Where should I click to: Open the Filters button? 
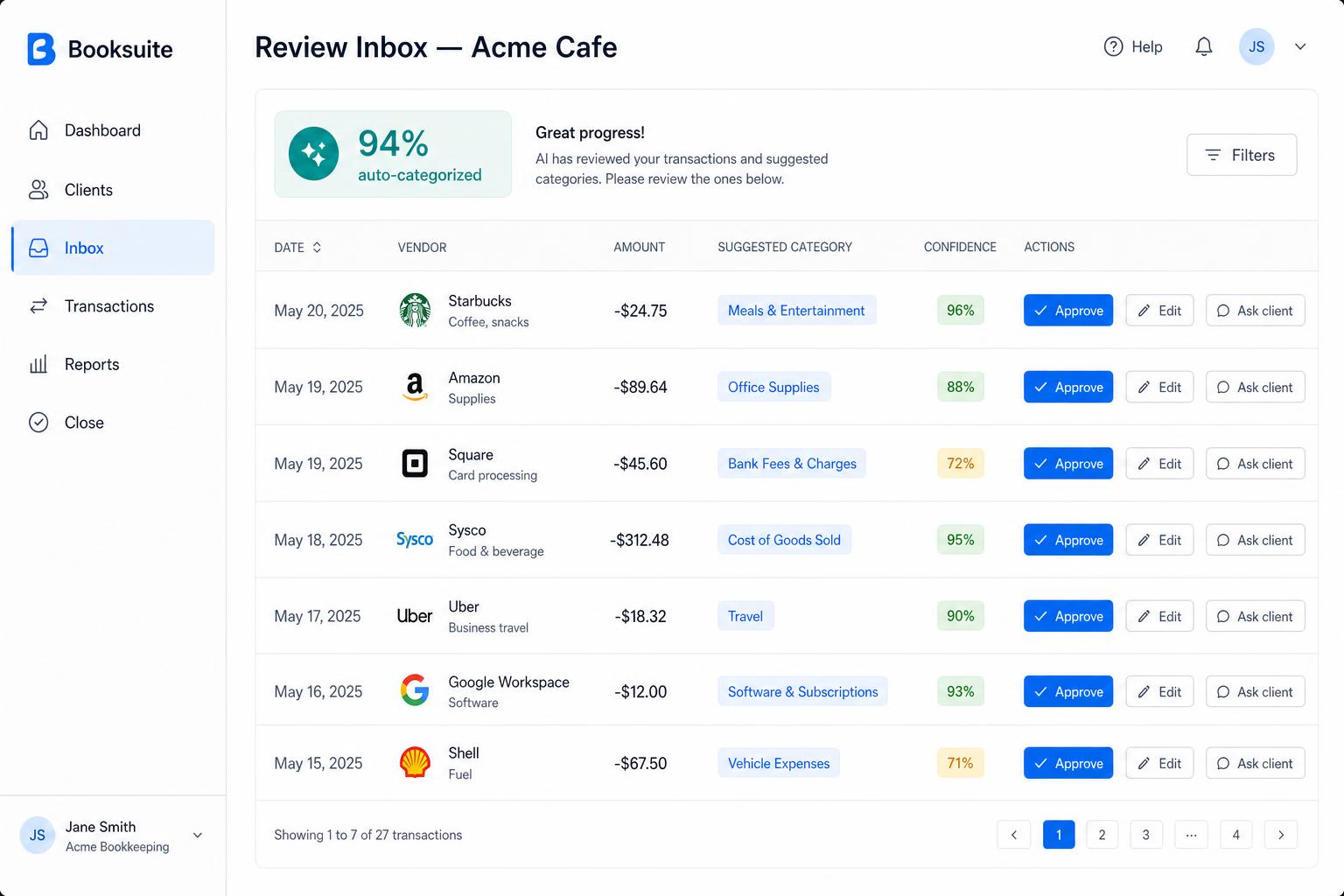tap(1242, 155)
